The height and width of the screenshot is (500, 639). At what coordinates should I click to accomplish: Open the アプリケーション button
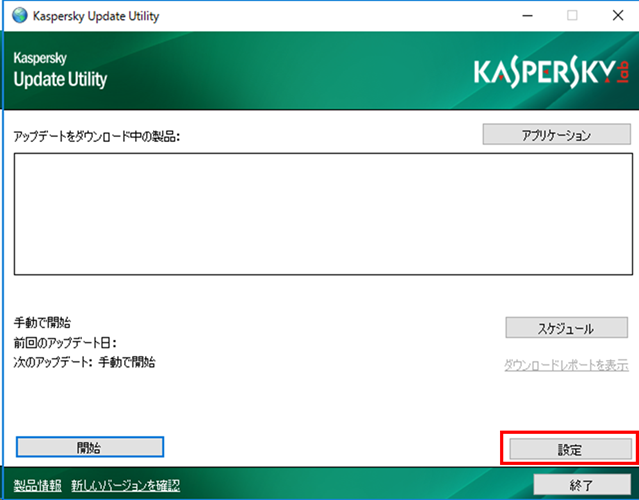556,134
